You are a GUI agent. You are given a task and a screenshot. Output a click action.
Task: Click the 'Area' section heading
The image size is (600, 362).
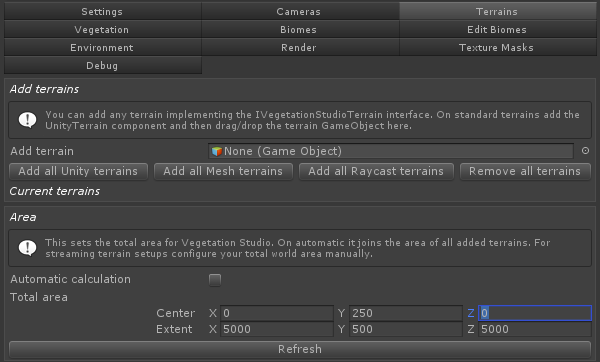[23, 217]
